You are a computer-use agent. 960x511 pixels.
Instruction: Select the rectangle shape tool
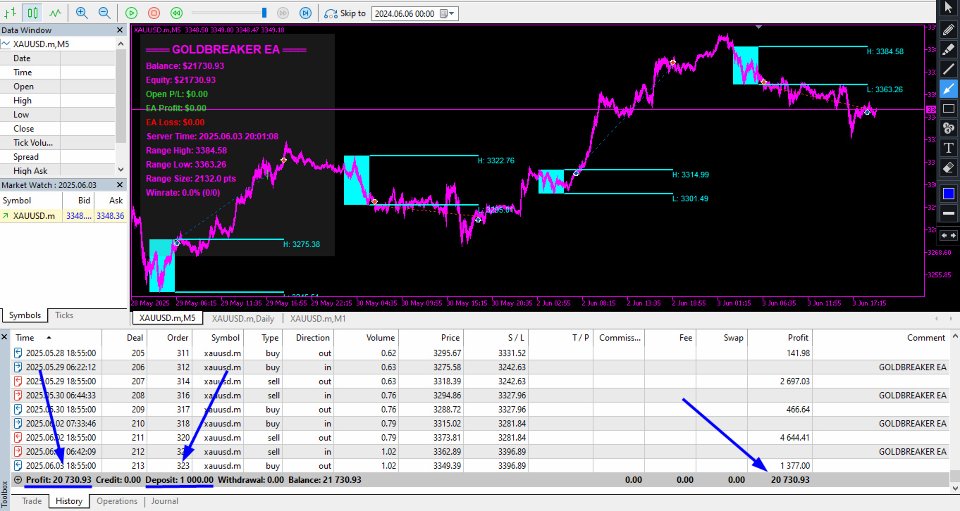948,108
